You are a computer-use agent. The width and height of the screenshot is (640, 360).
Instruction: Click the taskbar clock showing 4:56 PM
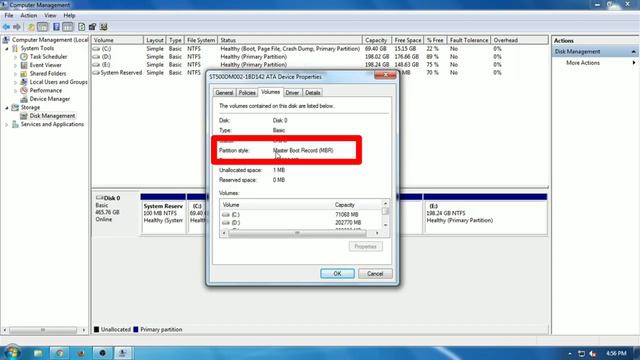pyautogui.click(x=616, y=353)
